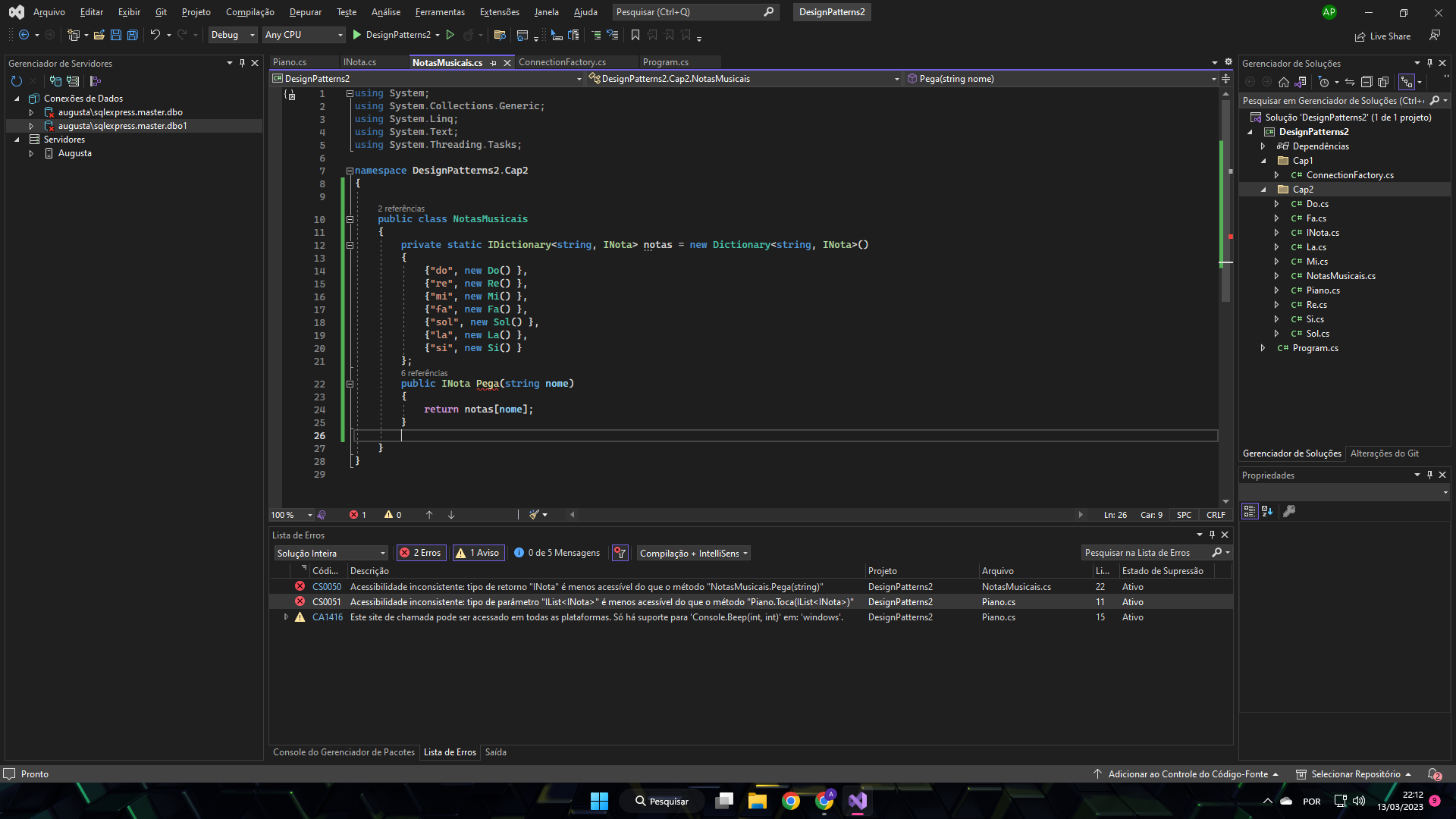Image resolution: width=1456 pixels, height=819 pixels.
Task: Click the Comment selected lines icon
Action: pos(595,35)
